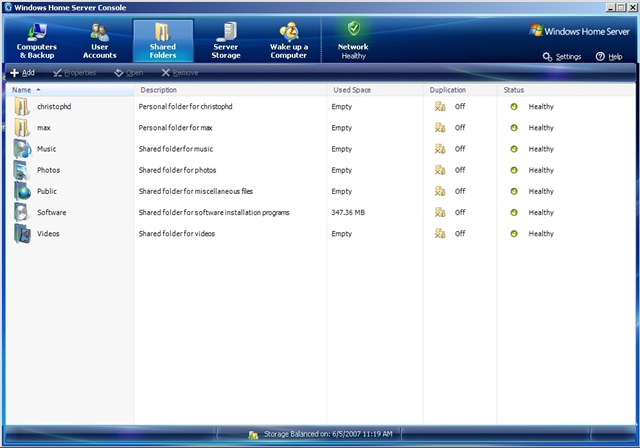Click the green status icon for Photos
This screenshot has height=448, width=640.
tap(514, 170)
